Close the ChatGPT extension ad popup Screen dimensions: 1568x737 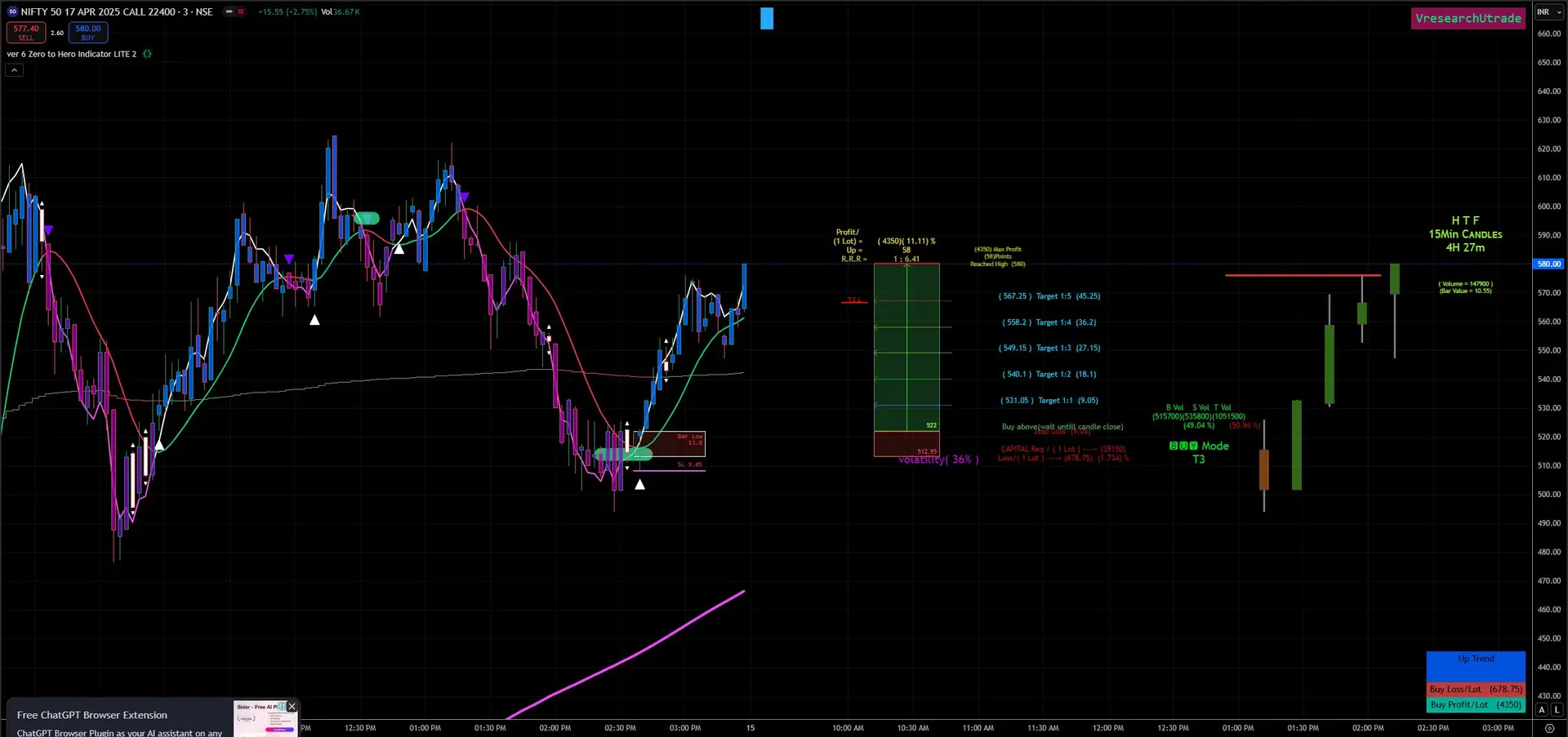pyautogui.click(x=292, y=707)
